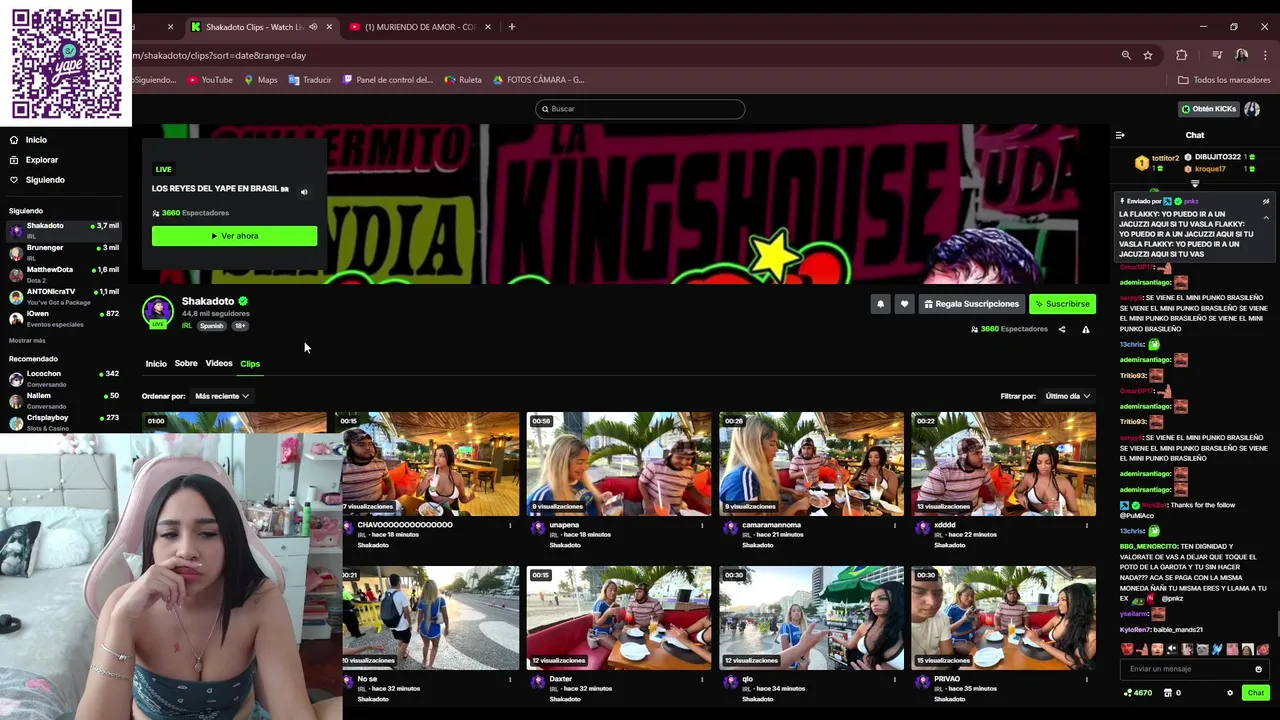This screenshot has width=1280, height=720.
Task: Expand the gift leaderboard arrow
Action: [1195, 184]
